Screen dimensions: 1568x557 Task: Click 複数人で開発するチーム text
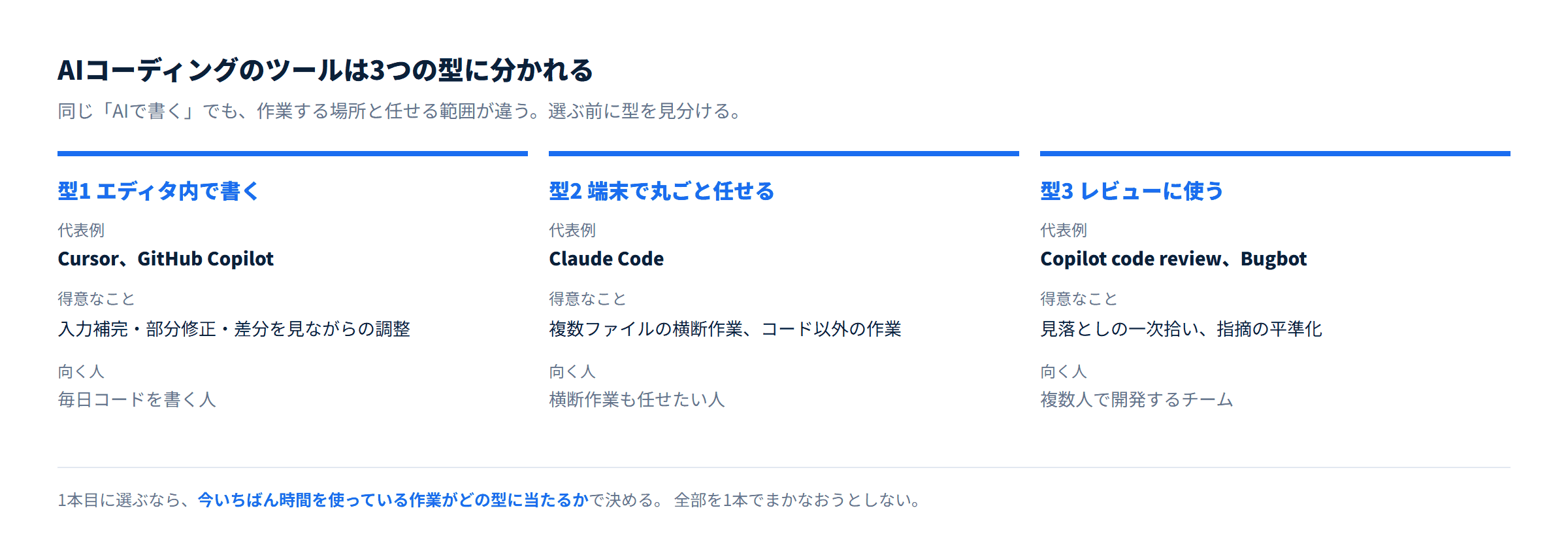(x=1137, y=399)
